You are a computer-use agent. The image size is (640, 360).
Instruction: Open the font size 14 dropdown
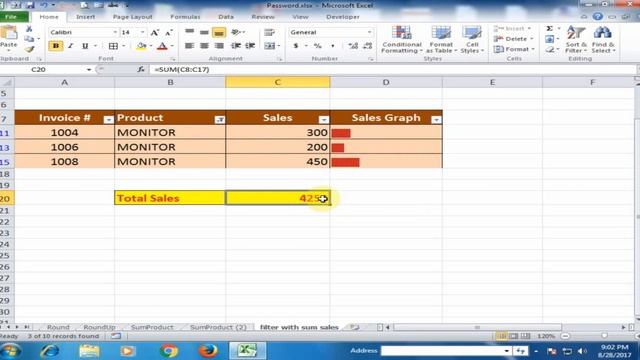(x=142, y=32)
